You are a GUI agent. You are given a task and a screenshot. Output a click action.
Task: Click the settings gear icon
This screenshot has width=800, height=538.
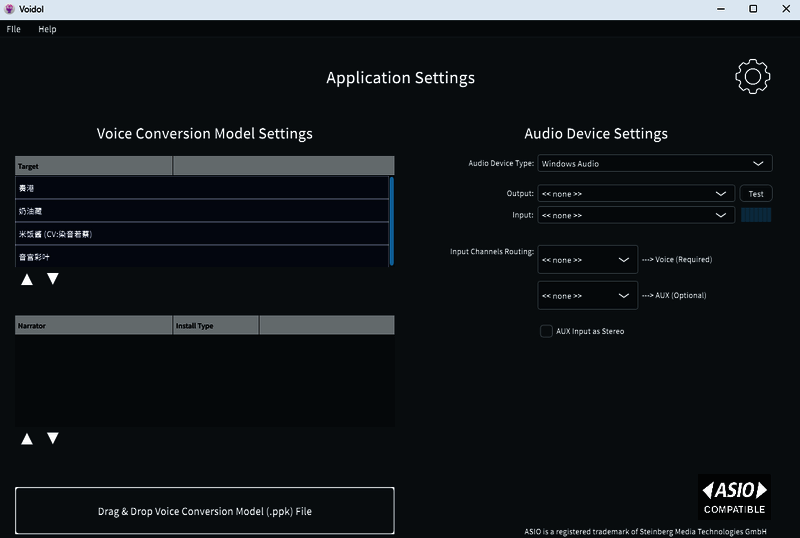tap(752, 77)
